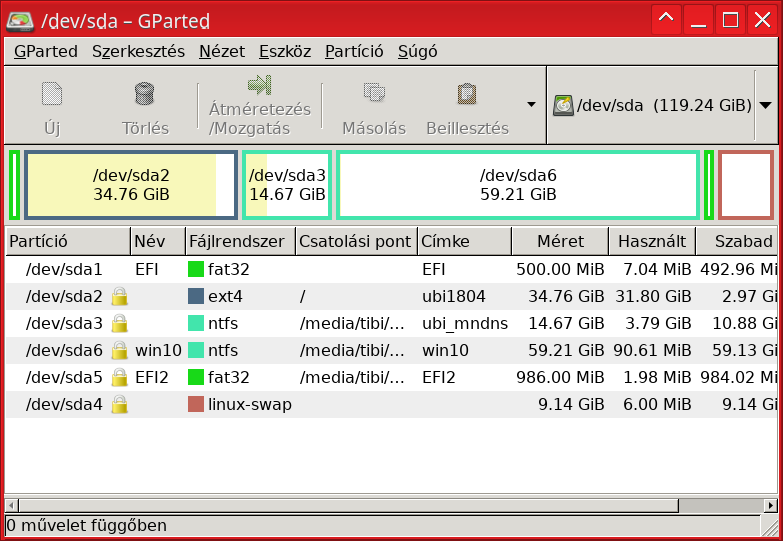Click the linux-swap filesystem text

250,404
